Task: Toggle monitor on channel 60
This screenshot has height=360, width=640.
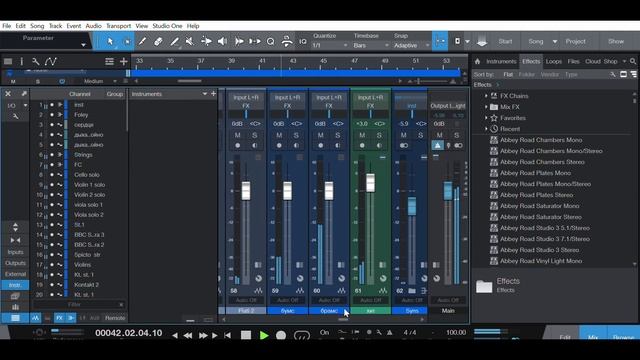Action: point(338,145)
